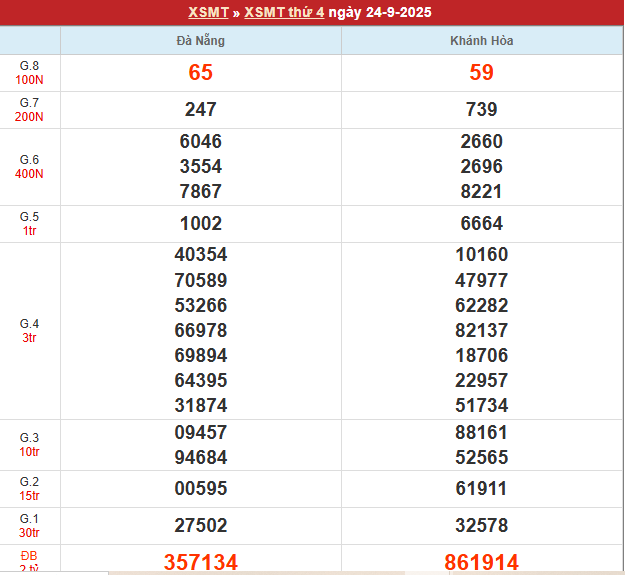625x575 pixels.
Task: Click the G.2 number 00595
Action: pos(200,489)
